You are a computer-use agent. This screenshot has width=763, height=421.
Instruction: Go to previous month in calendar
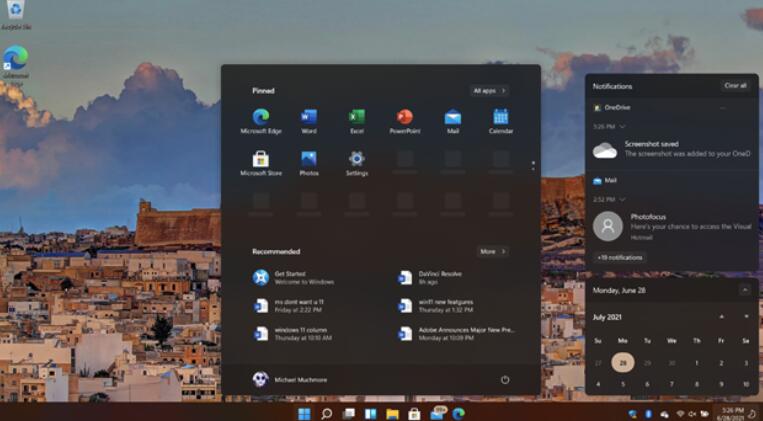click(x=722, y=316)
